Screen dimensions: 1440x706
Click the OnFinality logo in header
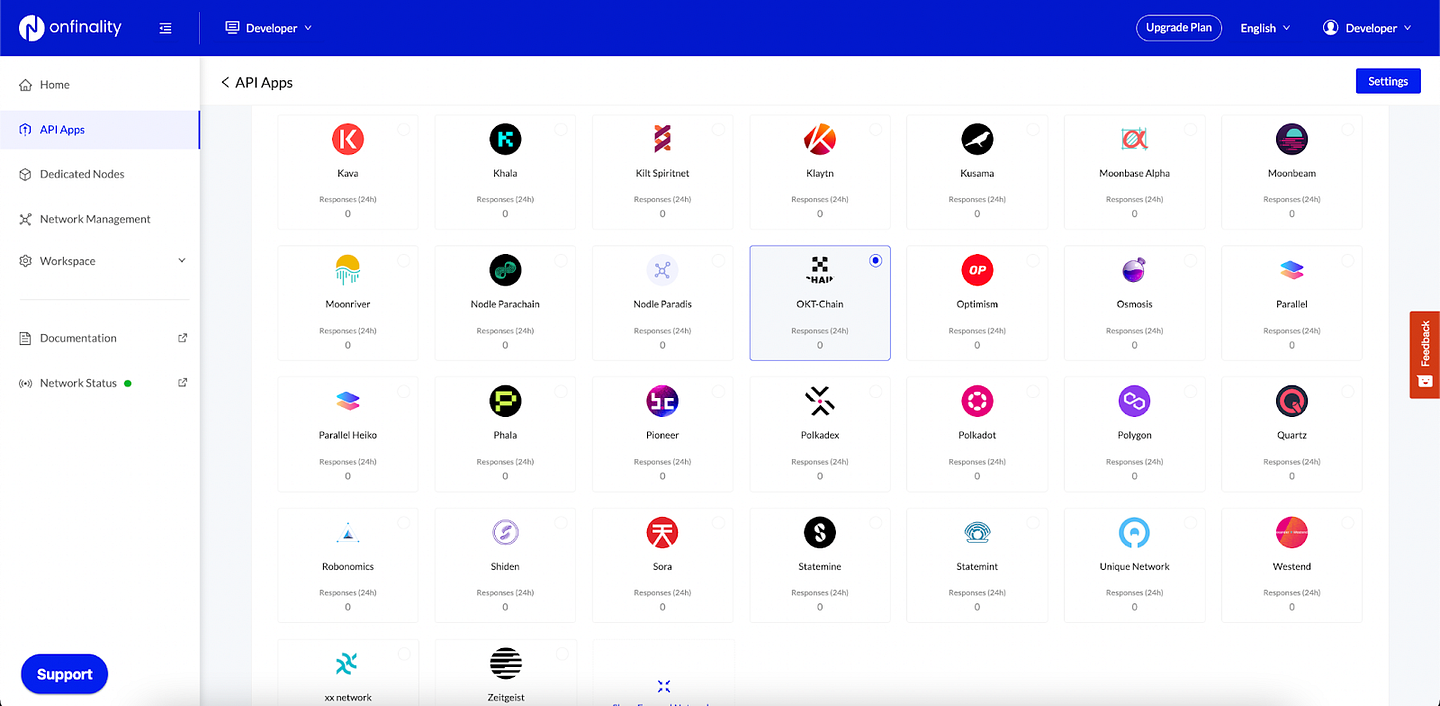[x=70, y=28]
